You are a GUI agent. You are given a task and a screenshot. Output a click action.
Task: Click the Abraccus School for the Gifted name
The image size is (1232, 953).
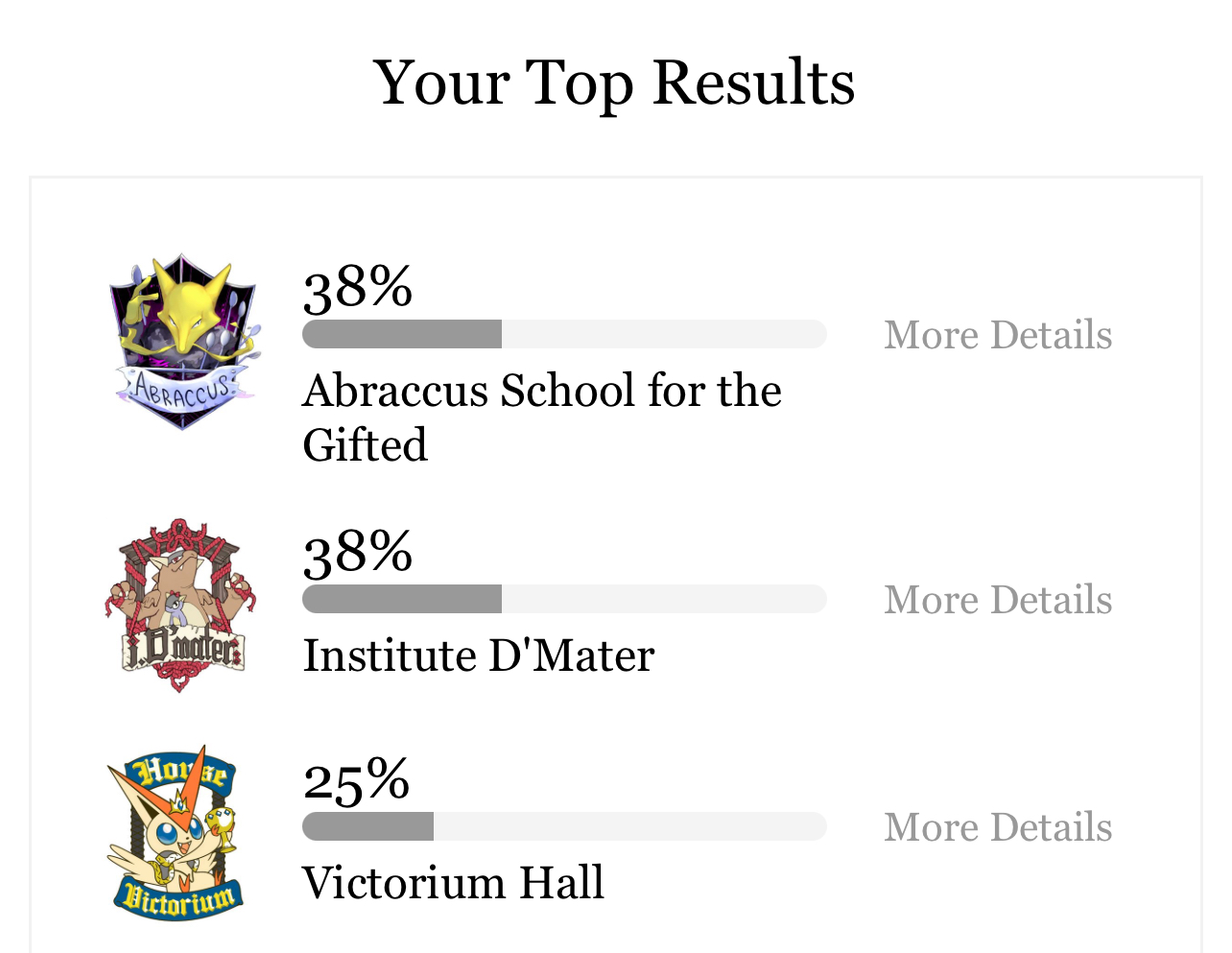(542, 417)
